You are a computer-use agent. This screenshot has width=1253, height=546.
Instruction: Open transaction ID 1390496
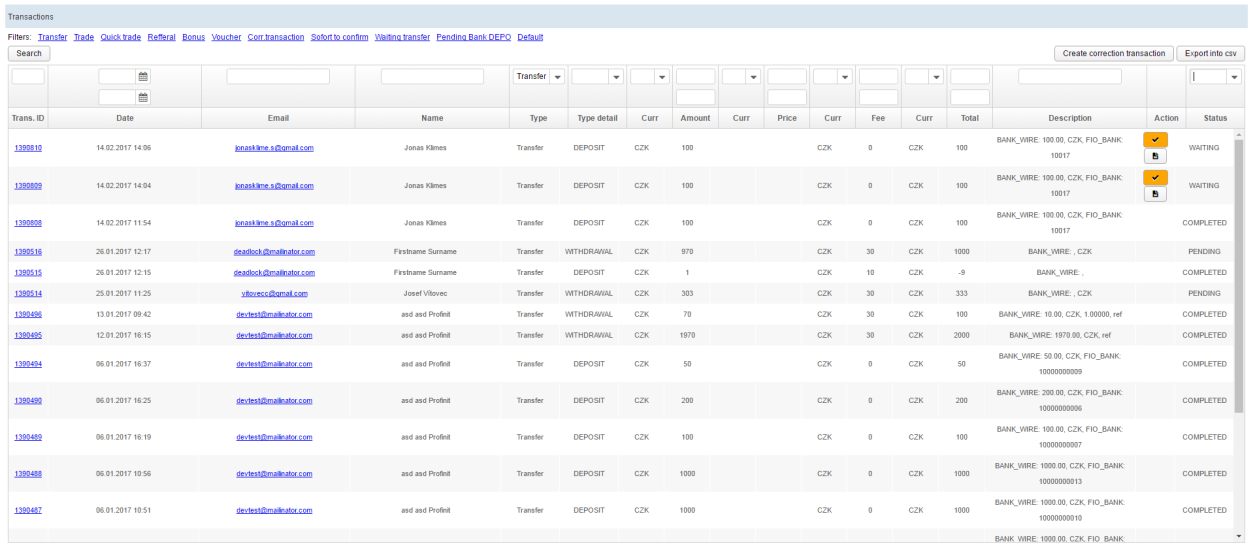[28, 314]
